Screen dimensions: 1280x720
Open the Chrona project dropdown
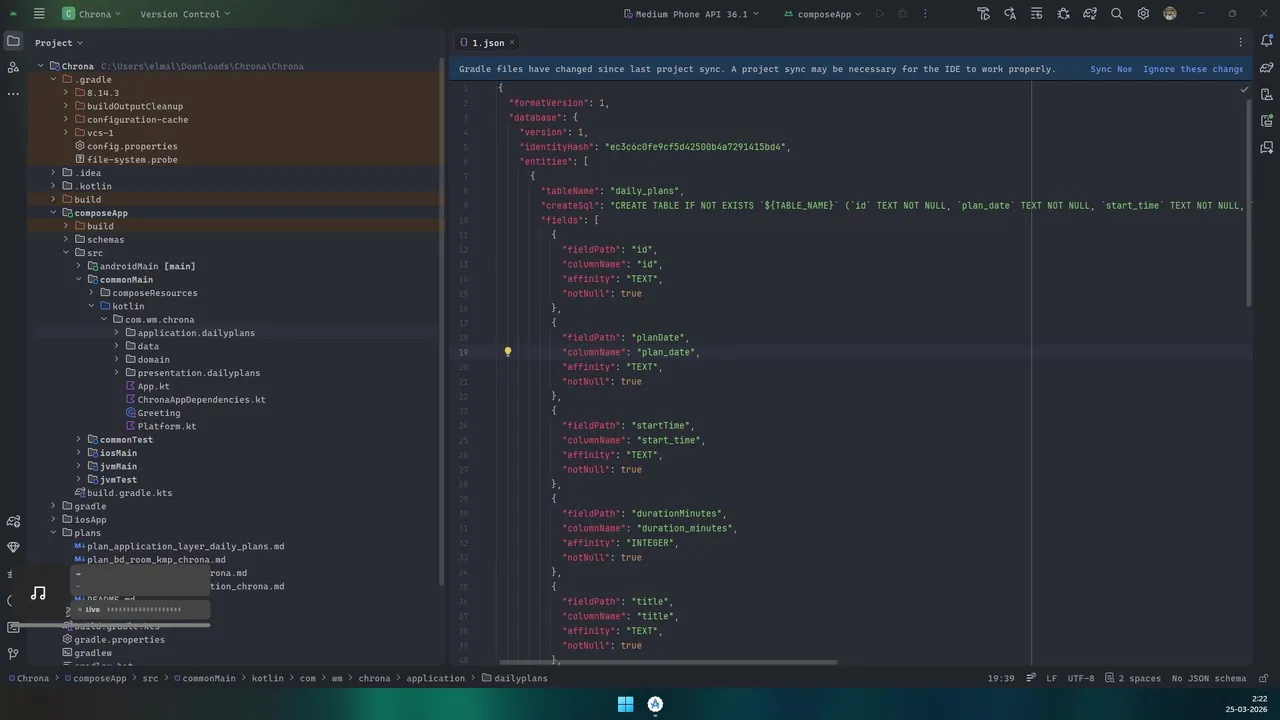point(92,14)
